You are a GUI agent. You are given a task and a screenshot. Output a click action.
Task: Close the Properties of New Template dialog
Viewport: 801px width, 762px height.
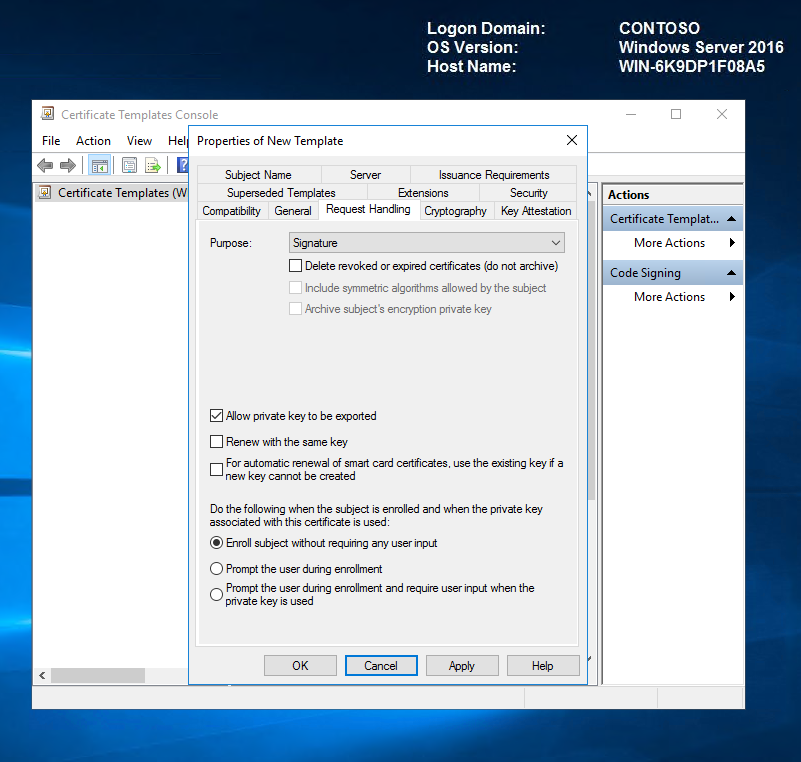point(572,140)
